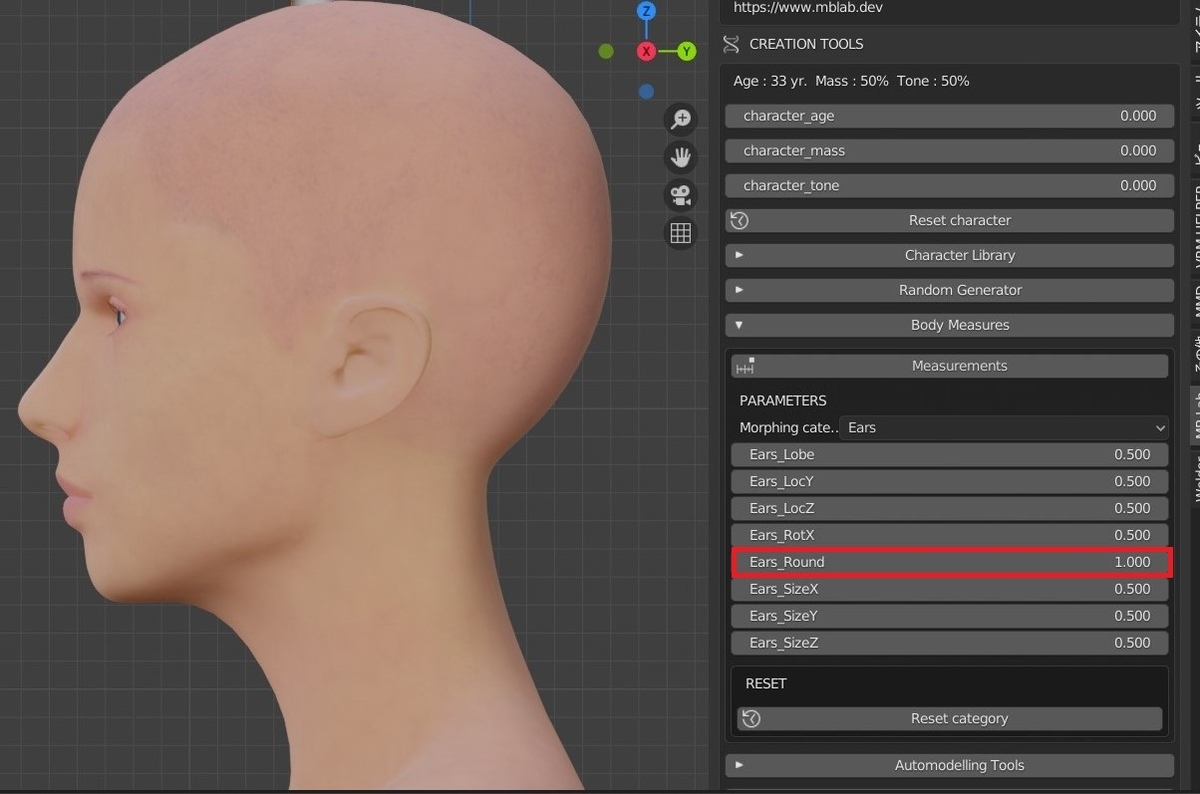This screenshot has height=794, width=1200.
Task: Click the PARAMETERS label
Action: coord(783,400)
